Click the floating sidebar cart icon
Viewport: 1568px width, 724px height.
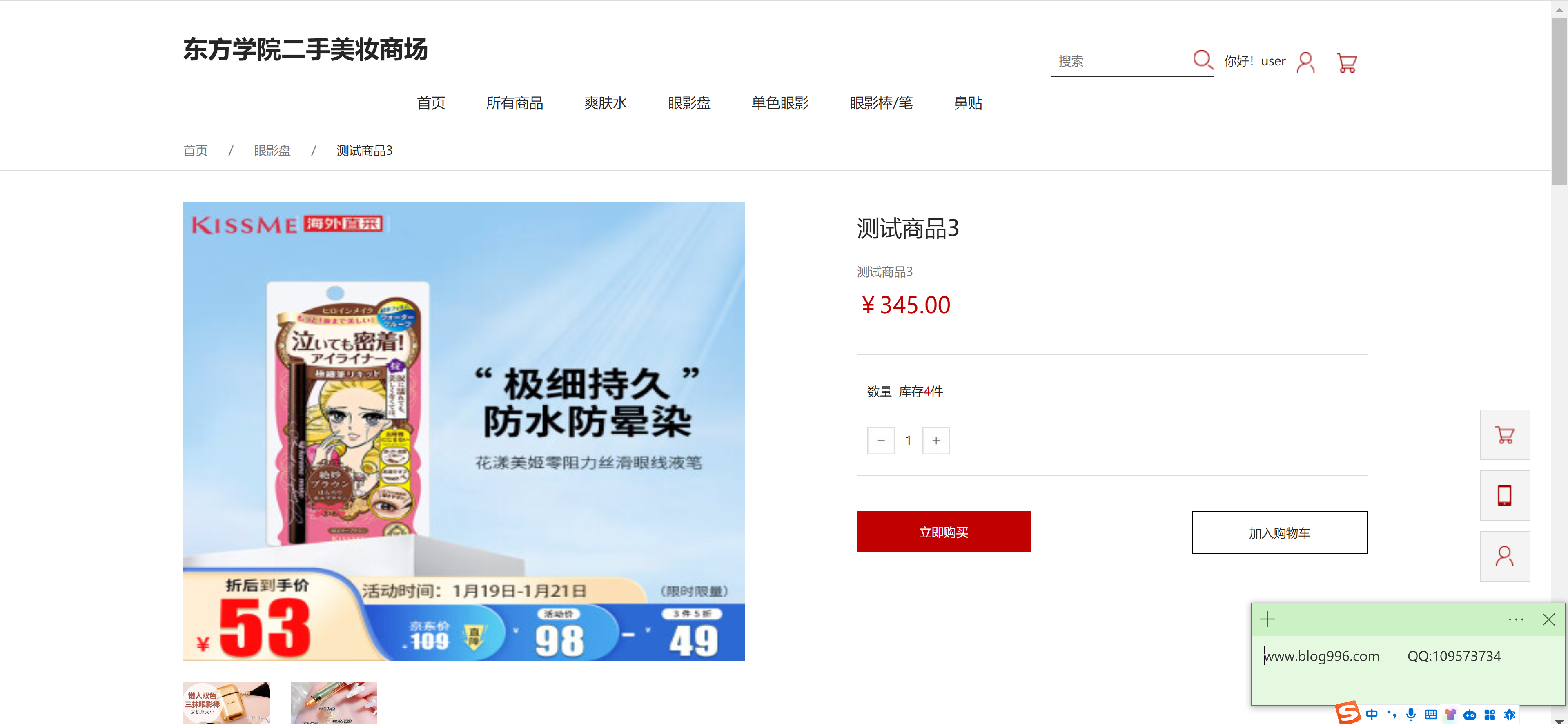[x=1504, y=435]
